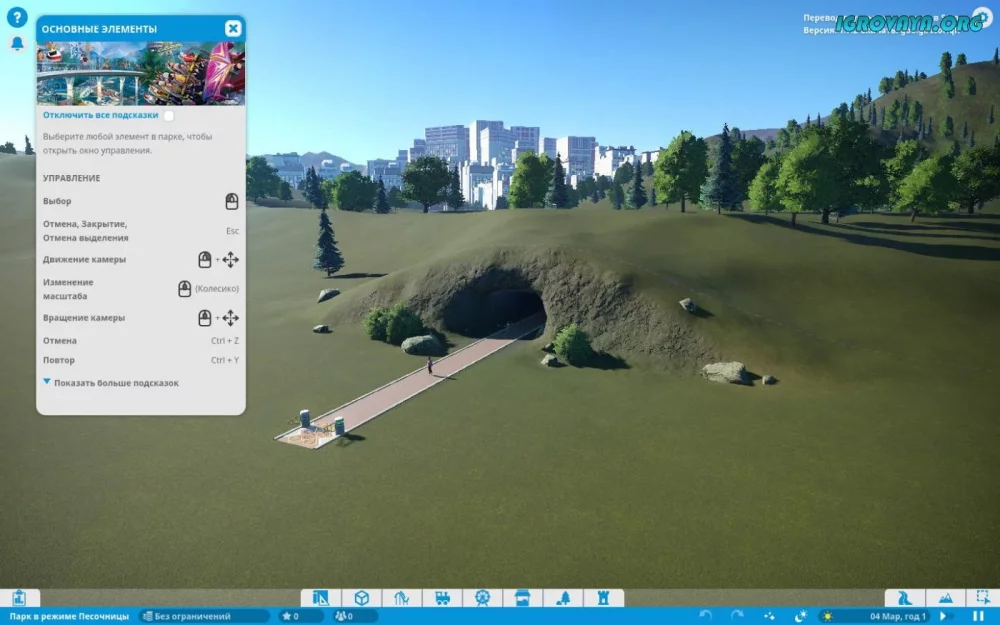This screenshot has height=625, width=1000.
Task: Open the help question mark icon
Action: pos(16,18)
